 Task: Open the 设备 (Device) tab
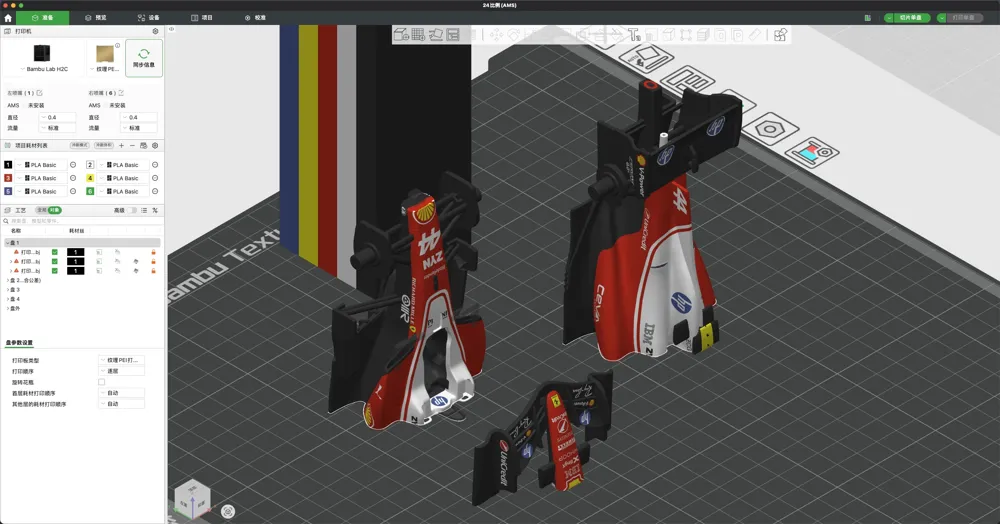pos(149,18)
